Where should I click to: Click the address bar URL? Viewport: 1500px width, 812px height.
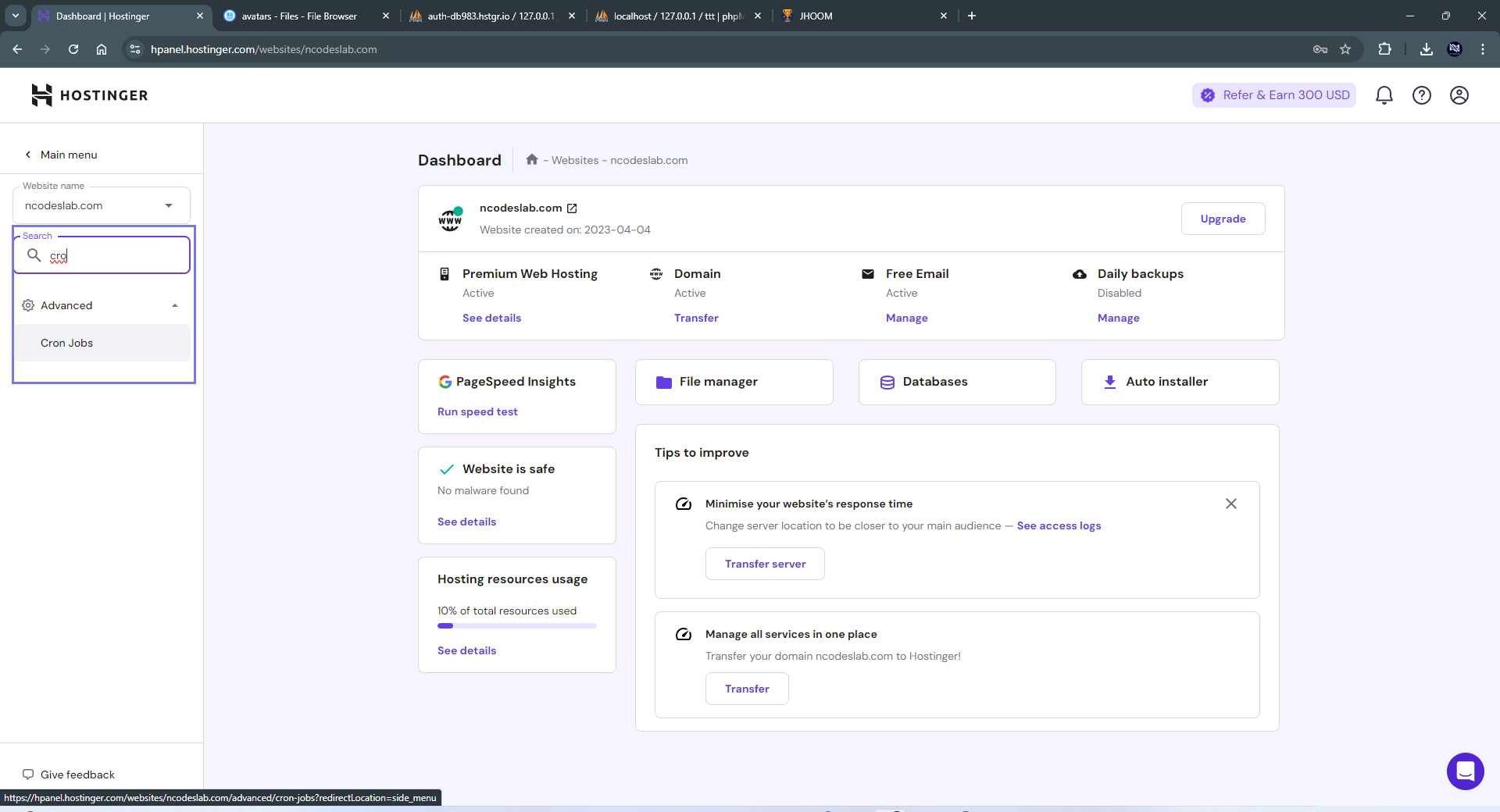point(264,49)
